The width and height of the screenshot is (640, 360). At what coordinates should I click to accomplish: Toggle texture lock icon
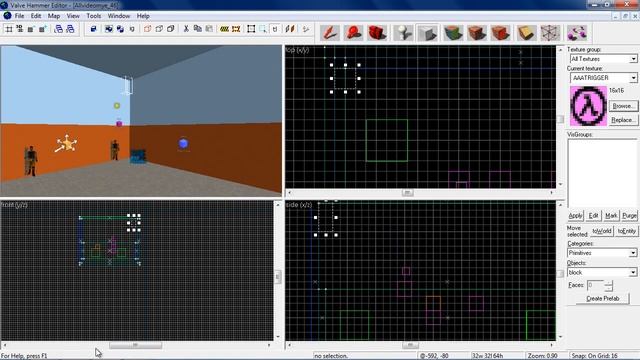[x=275, y=29]
